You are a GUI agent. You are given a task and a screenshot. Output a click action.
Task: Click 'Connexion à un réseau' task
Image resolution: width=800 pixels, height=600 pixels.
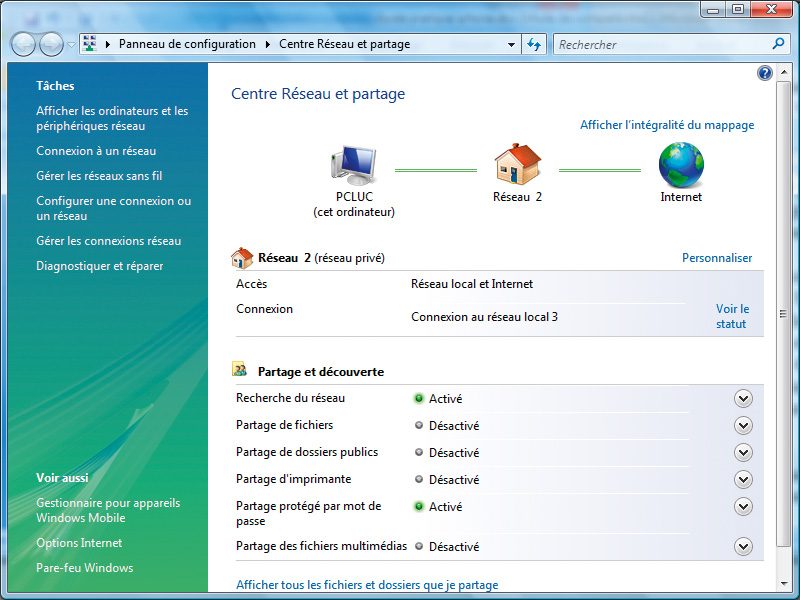(96, 151)
